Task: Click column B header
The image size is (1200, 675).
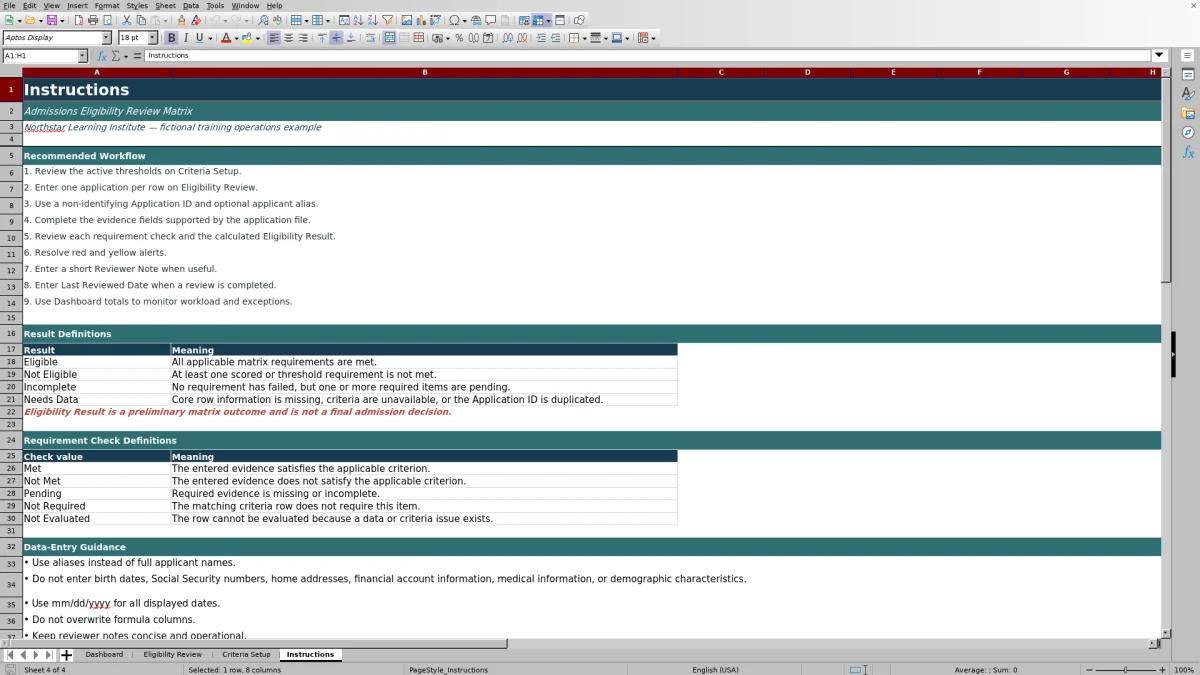Action: [x=424, y=72]
